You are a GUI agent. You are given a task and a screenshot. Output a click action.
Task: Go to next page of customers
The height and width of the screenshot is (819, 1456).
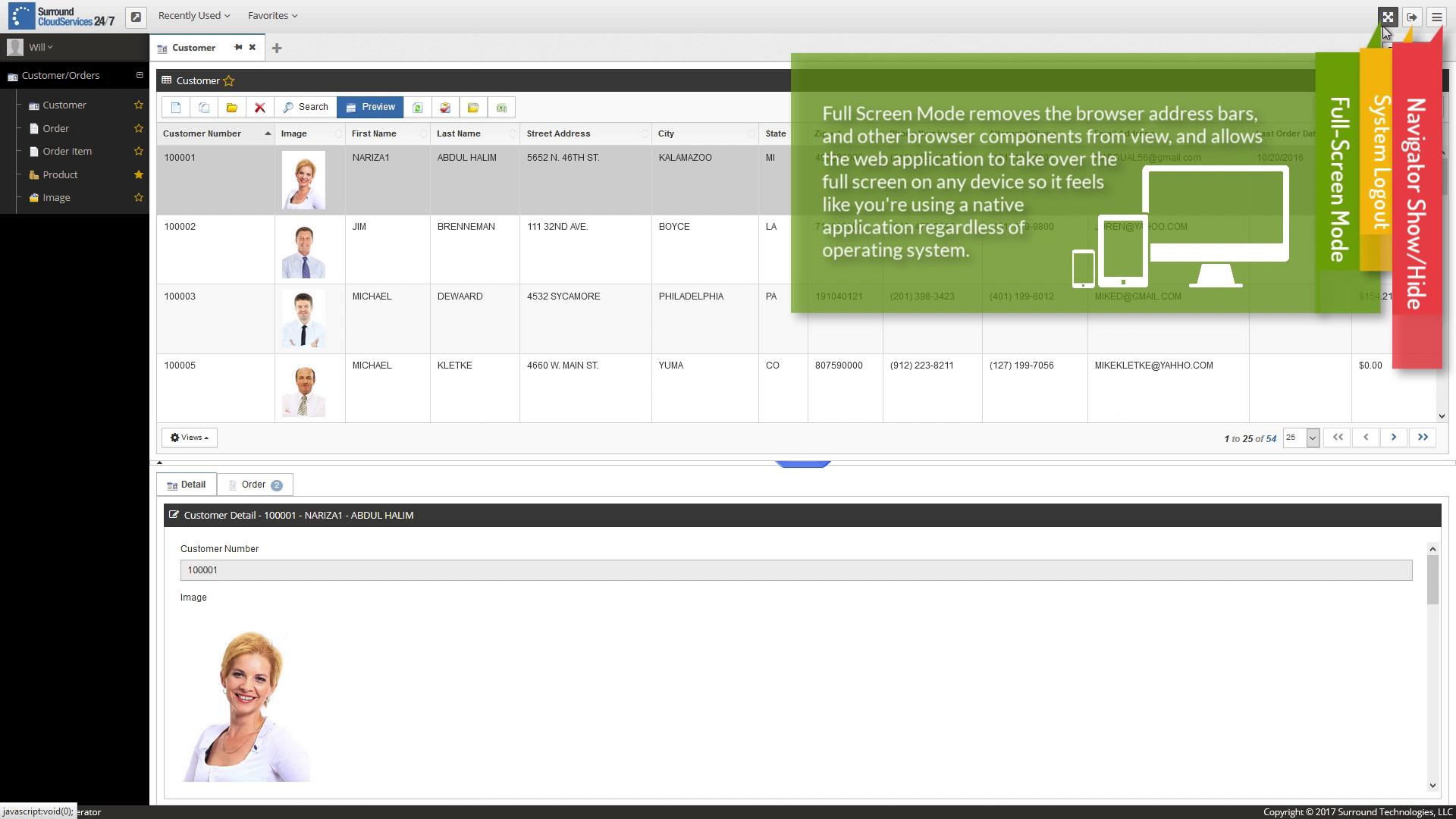[x=1393, y=438]
